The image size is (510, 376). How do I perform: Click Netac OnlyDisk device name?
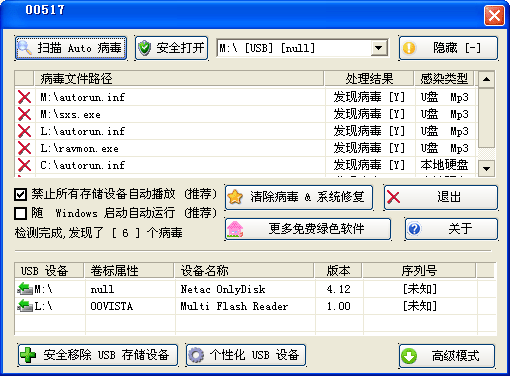tap(223, 289)
